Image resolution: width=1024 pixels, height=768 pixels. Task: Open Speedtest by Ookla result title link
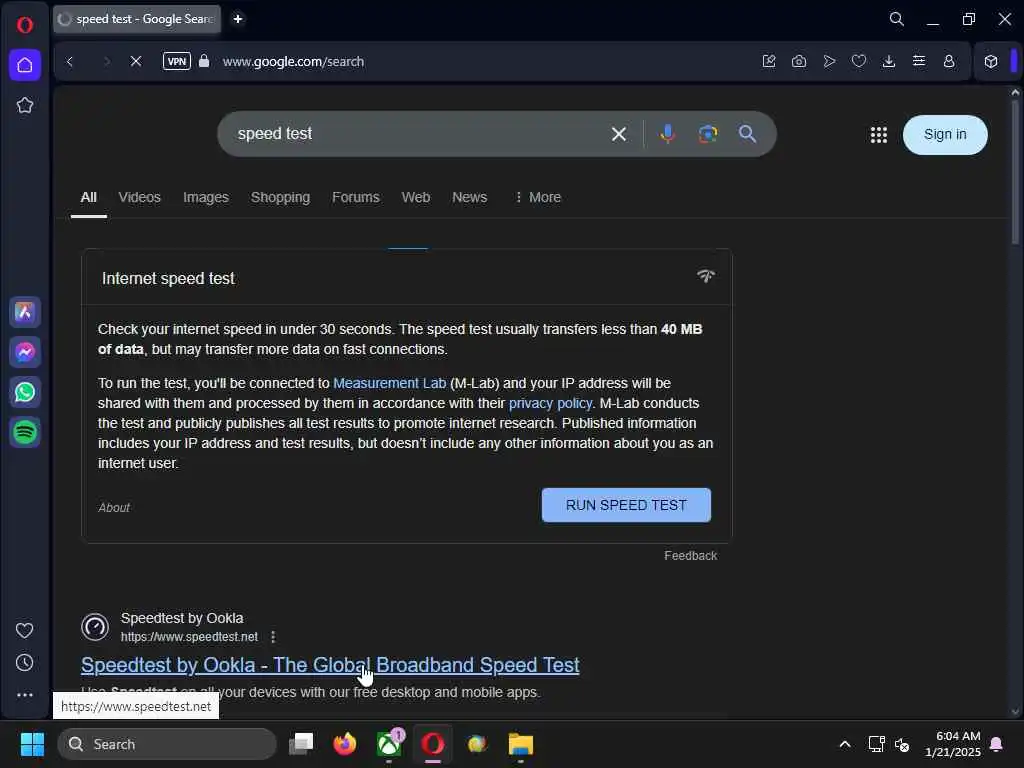click(330, 665)
